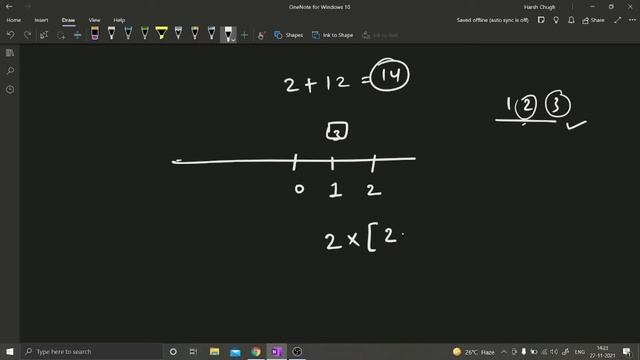Open the Shapes gallery

289,35
